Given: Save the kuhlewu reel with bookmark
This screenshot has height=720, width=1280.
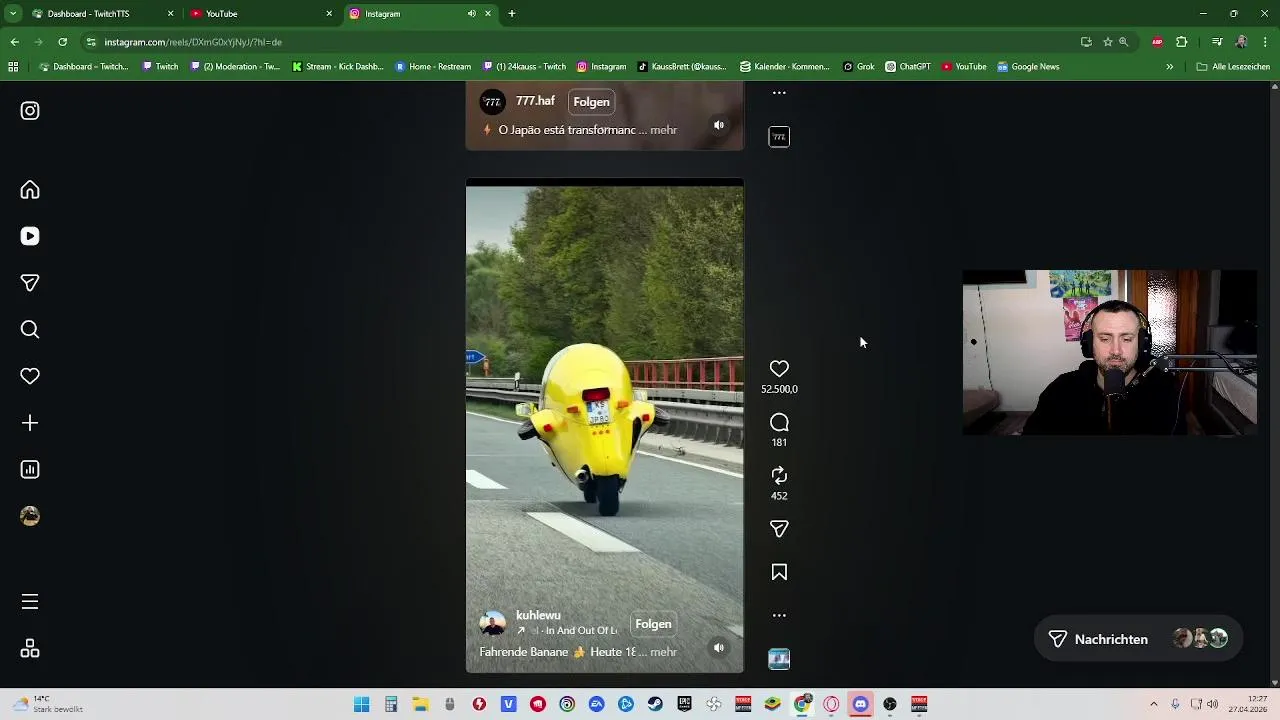Looking at the screenshot, I should tap(779, 572).
